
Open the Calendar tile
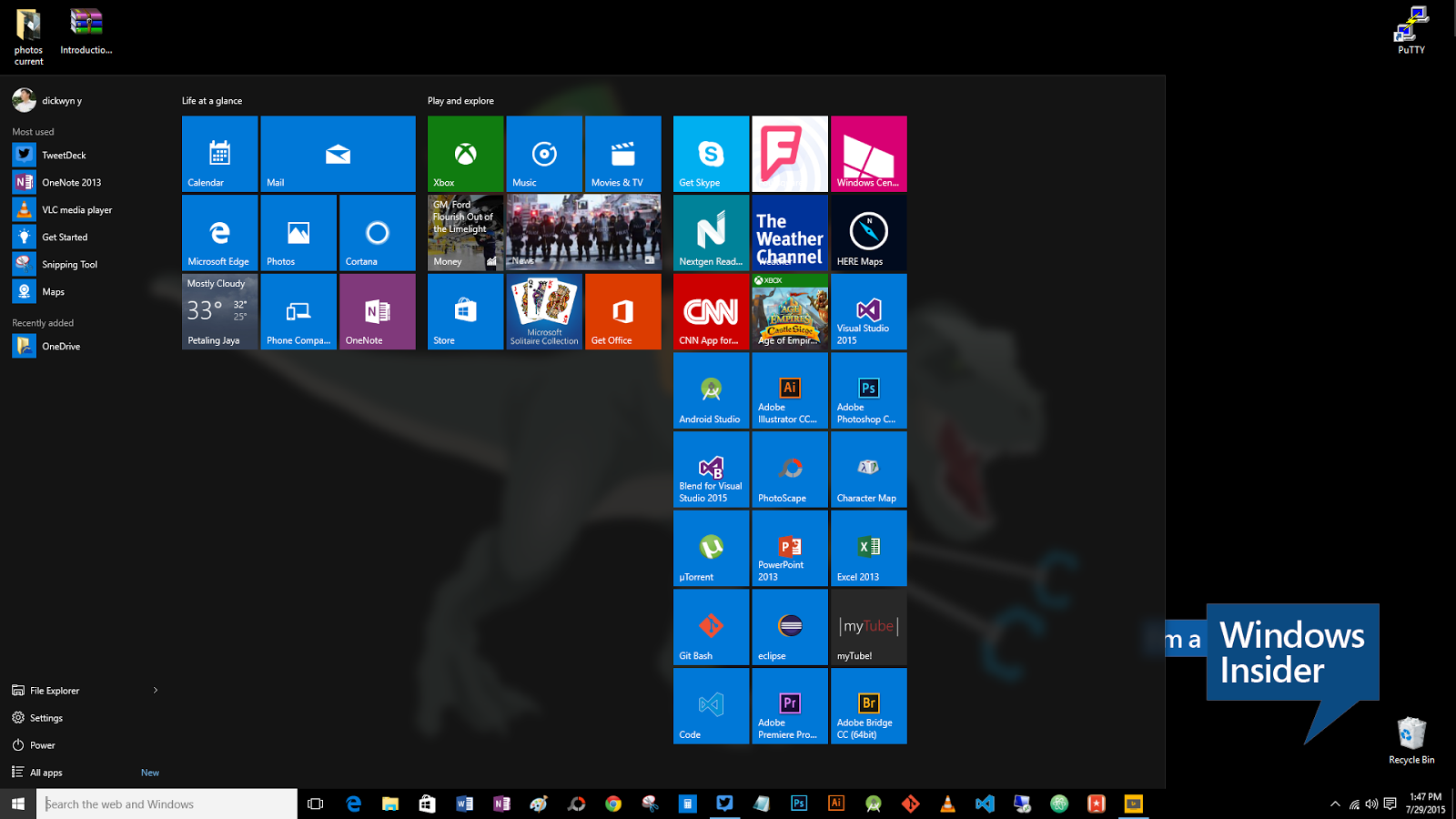click(219, 154)
